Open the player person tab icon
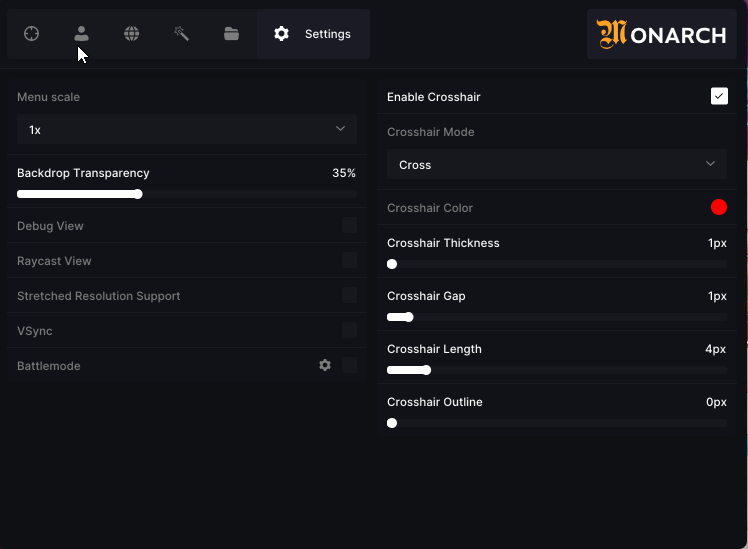The width and height of the screenshot is (748, 549). tap(82, 34)
